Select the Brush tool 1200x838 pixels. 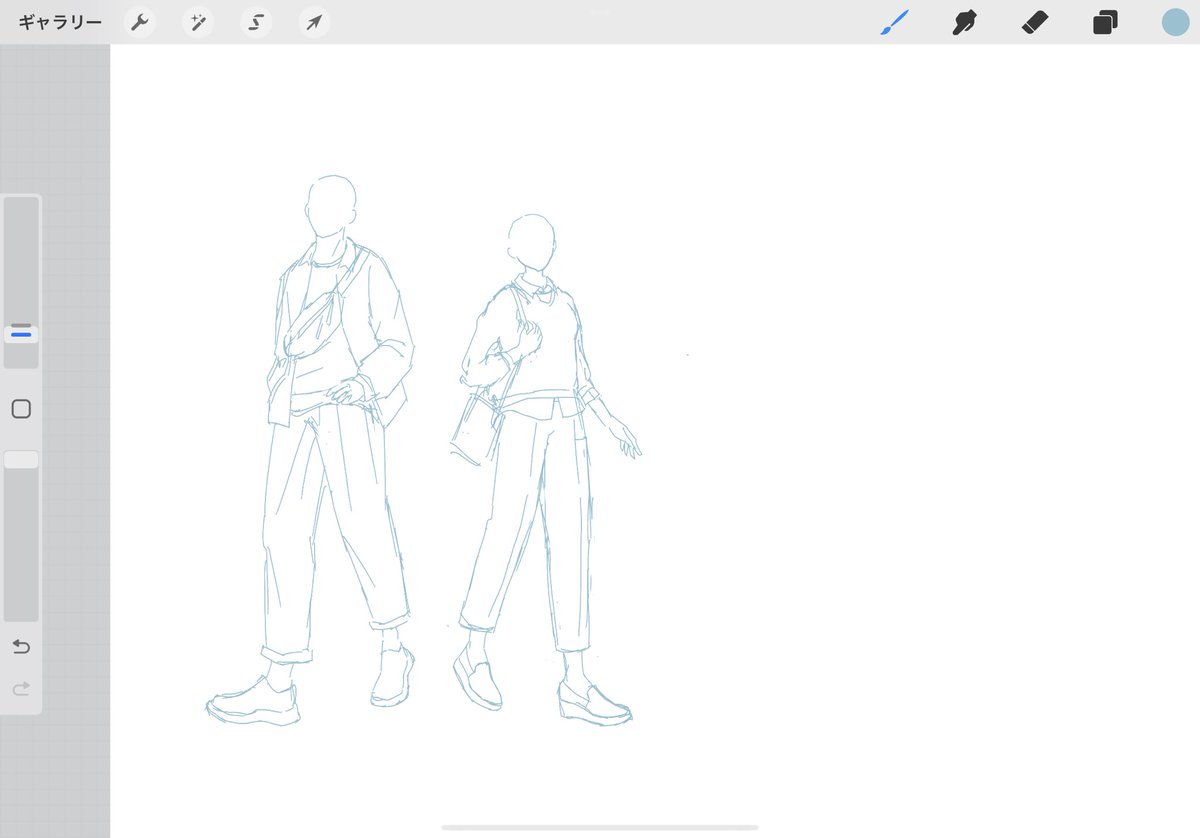click(x=894, y=22)
